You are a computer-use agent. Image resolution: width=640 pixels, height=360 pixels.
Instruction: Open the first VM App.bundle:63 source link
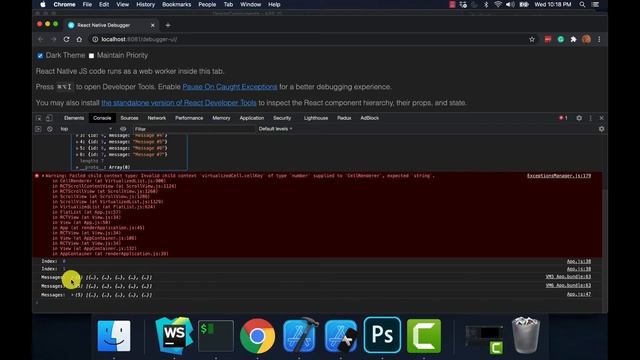(x=568, y=277)
